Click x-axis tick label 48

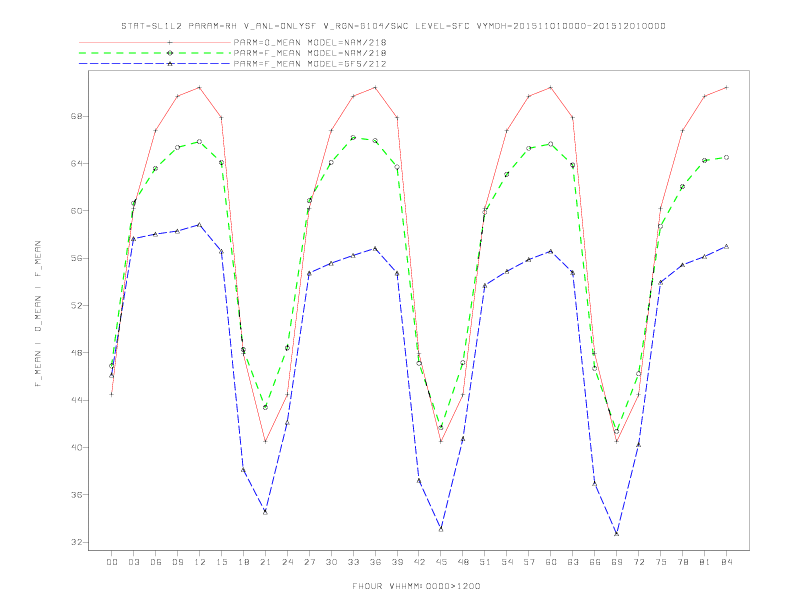tap(463, 562)
